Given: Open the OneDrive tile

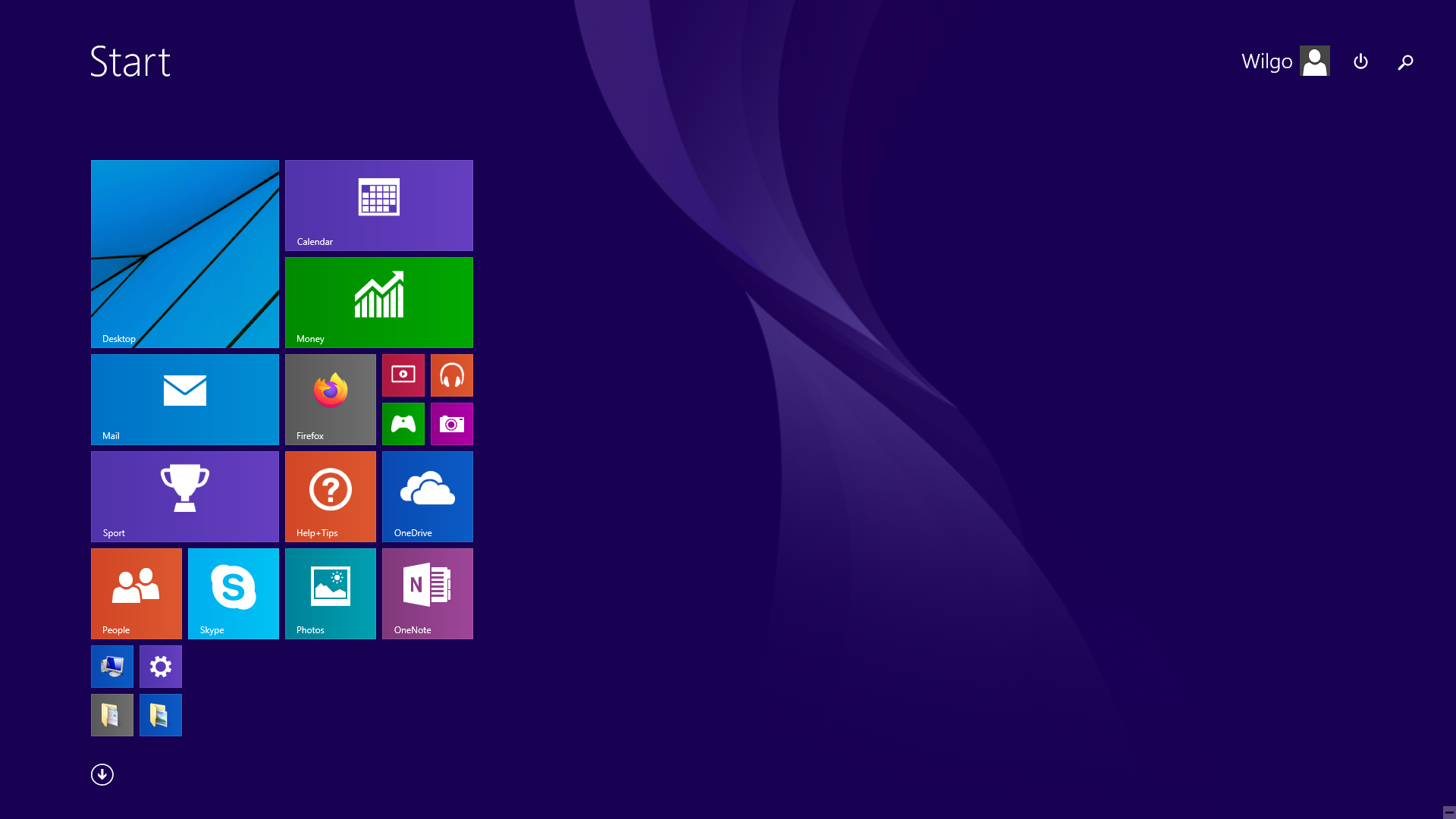Looking at the screenshot, I should [427, 496].
